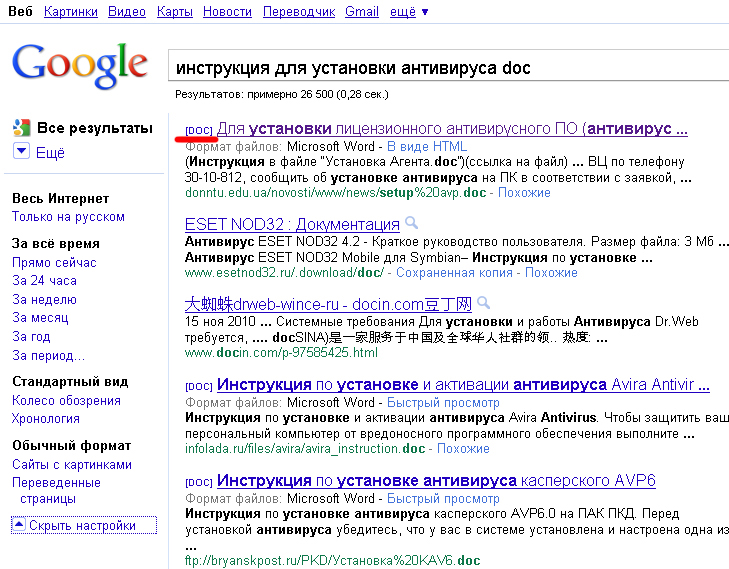This screenshot has height=569, width=729.
Task: Open the Avira Antivir installation instruction result
Action: pyautogui.click(x=463, y=385)
